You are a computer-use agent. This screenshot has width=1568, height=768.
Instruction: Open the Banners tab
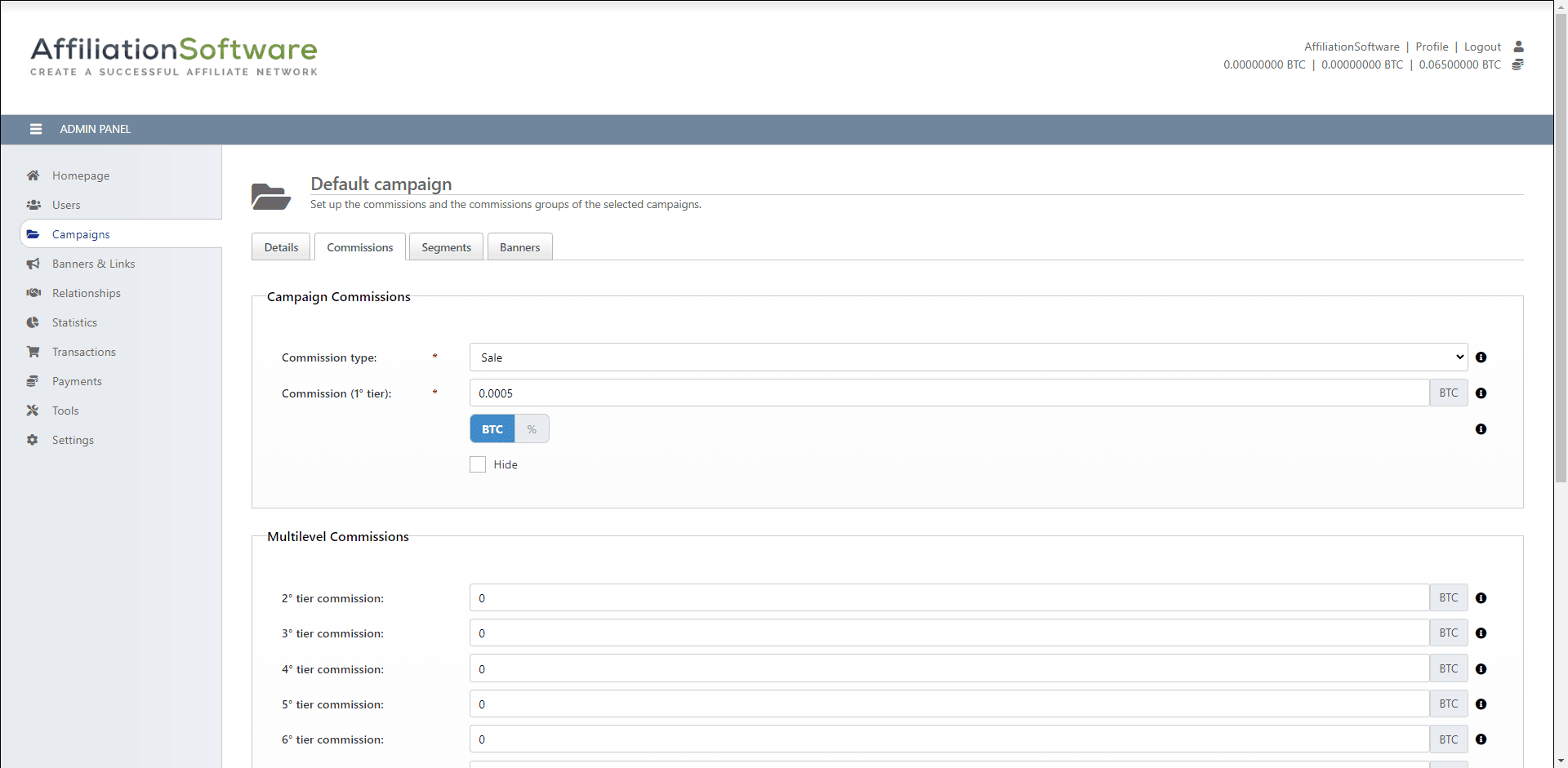[519, 247]
